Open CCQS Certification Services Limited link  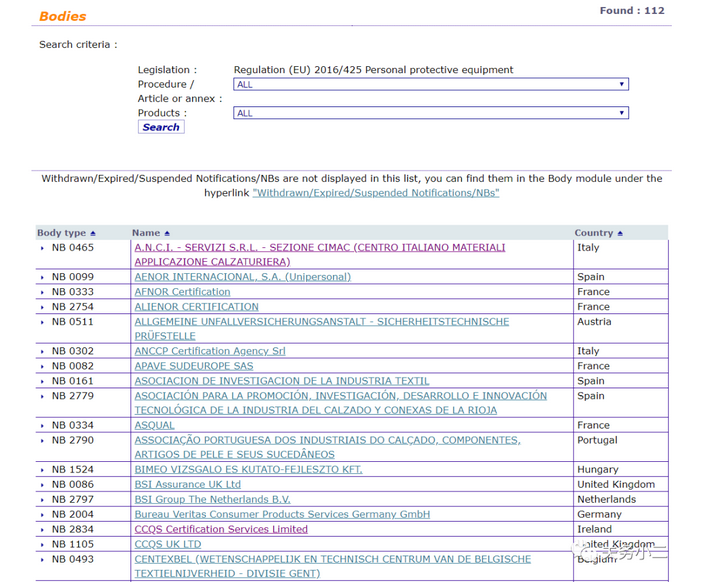(x=221, y=529)
